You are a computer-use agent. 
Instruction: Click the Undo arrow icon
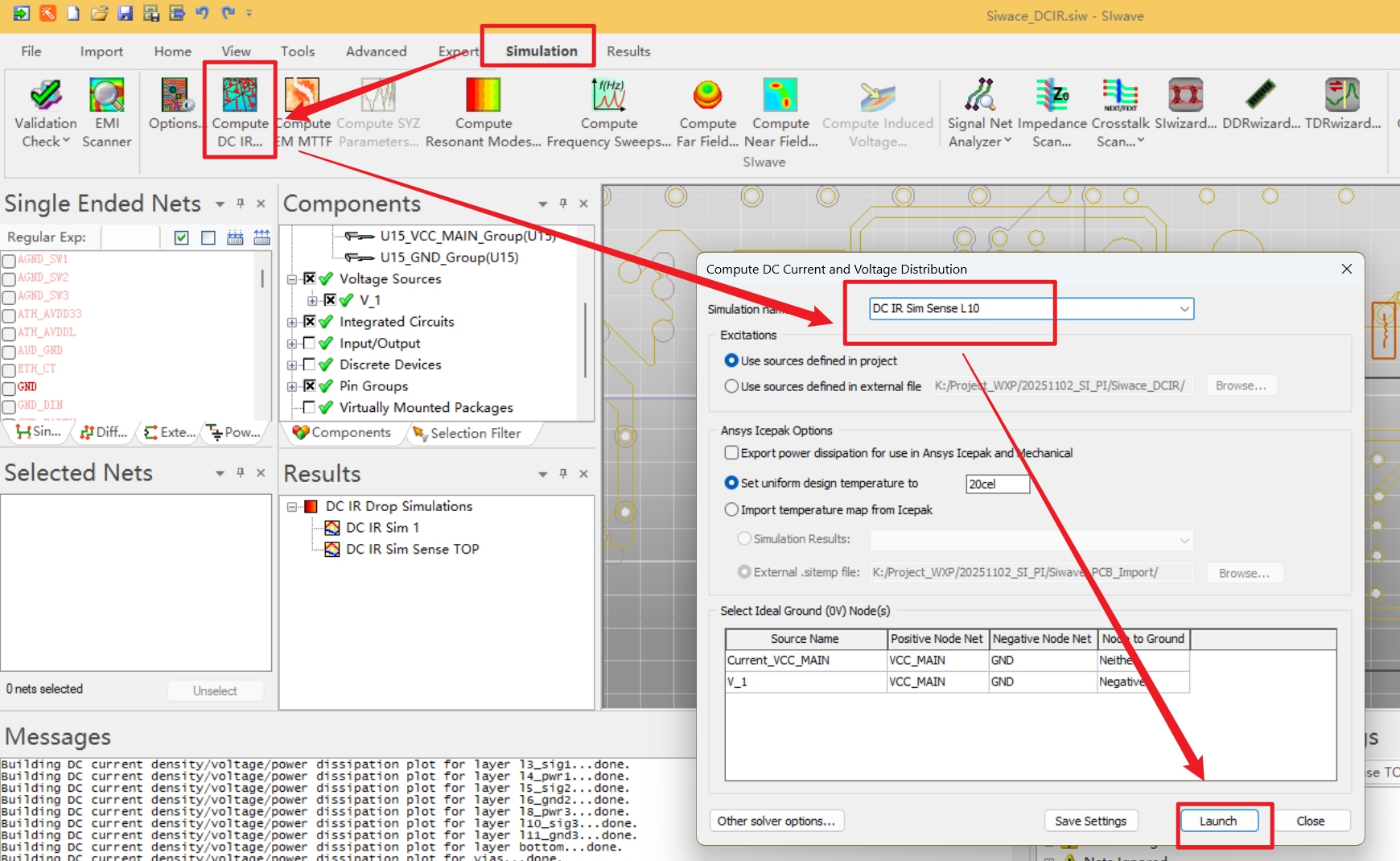click(x=202, y=13)
